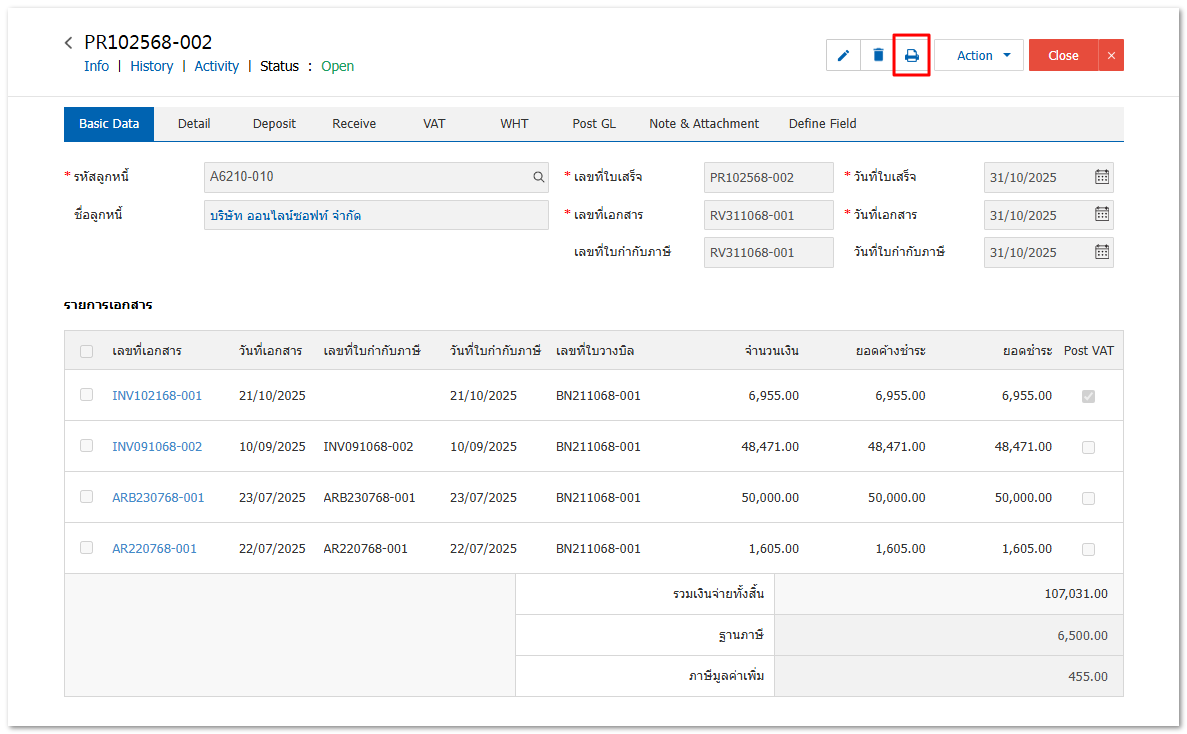This screenshot has height=734, width=1187.
Task: Click the printer icon to print receipt
Action: [912, 55]
